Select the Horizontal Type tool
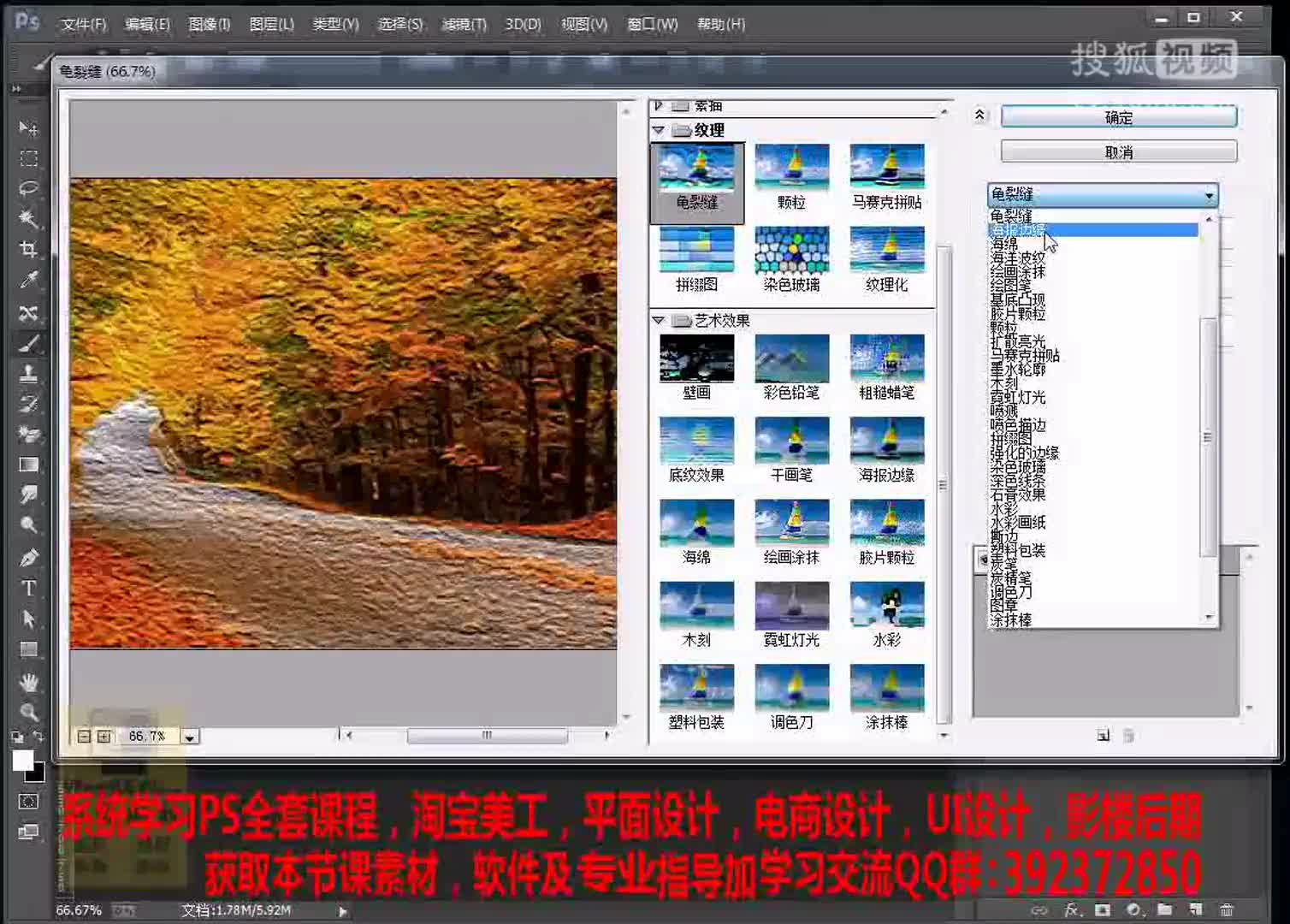1290x924 pixels. point(28,588)
